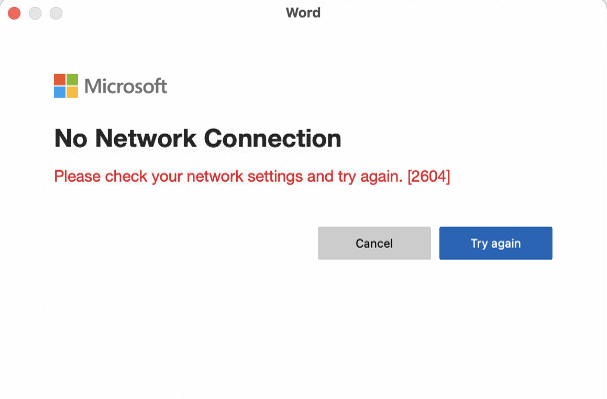The image size is (607, 399).
Task: Dismiss the dialog with the Cancel button
Action: (x=374, y=243)
